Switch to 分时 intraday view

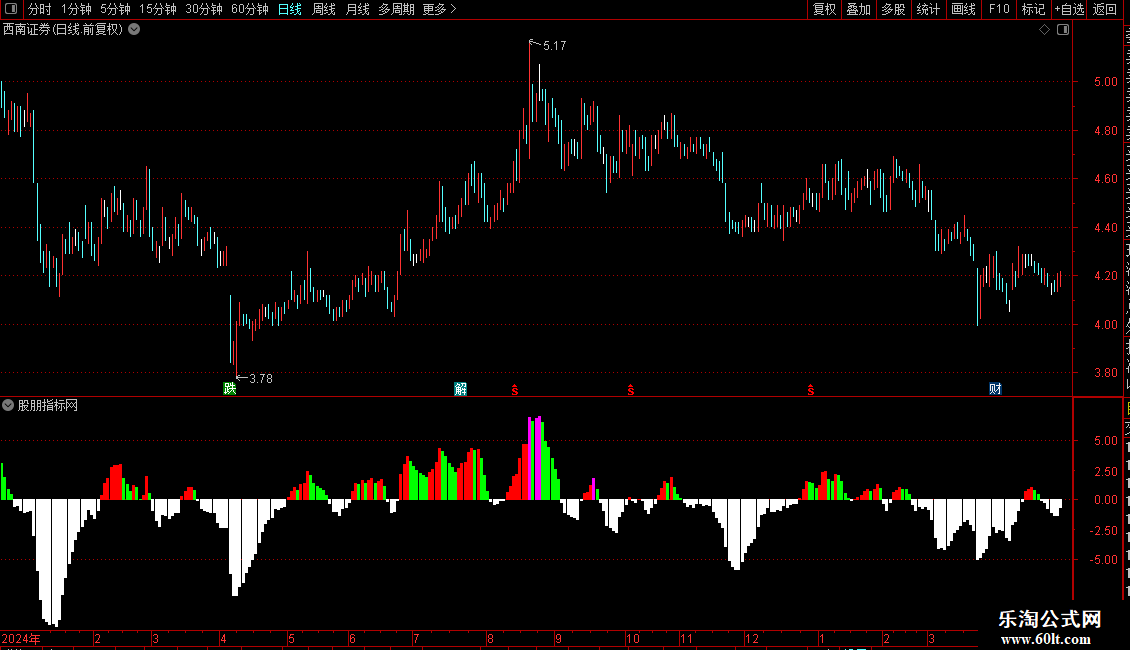click(40, 9)
